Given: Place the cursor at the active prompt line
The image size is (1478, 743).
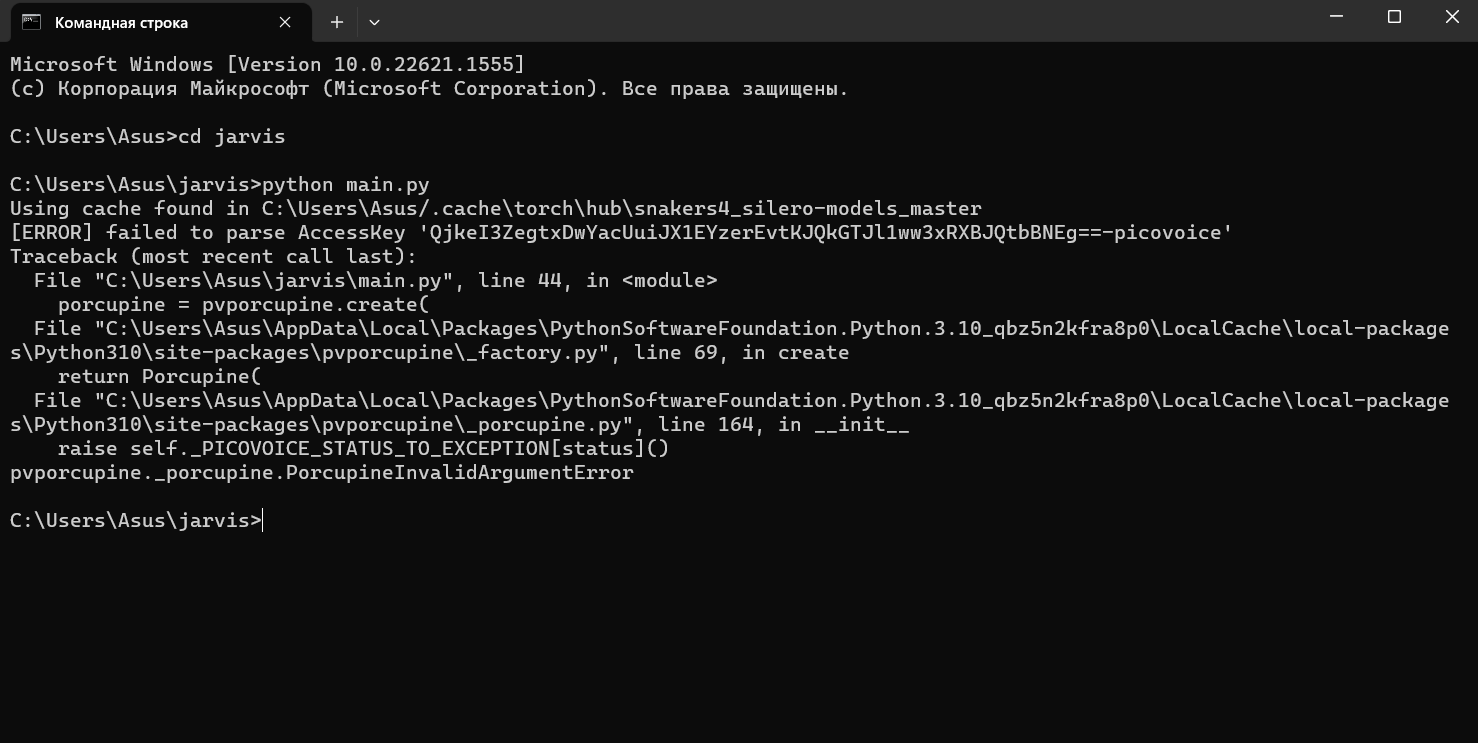Looking at the screenshot, I should click(x=260, y=520).
